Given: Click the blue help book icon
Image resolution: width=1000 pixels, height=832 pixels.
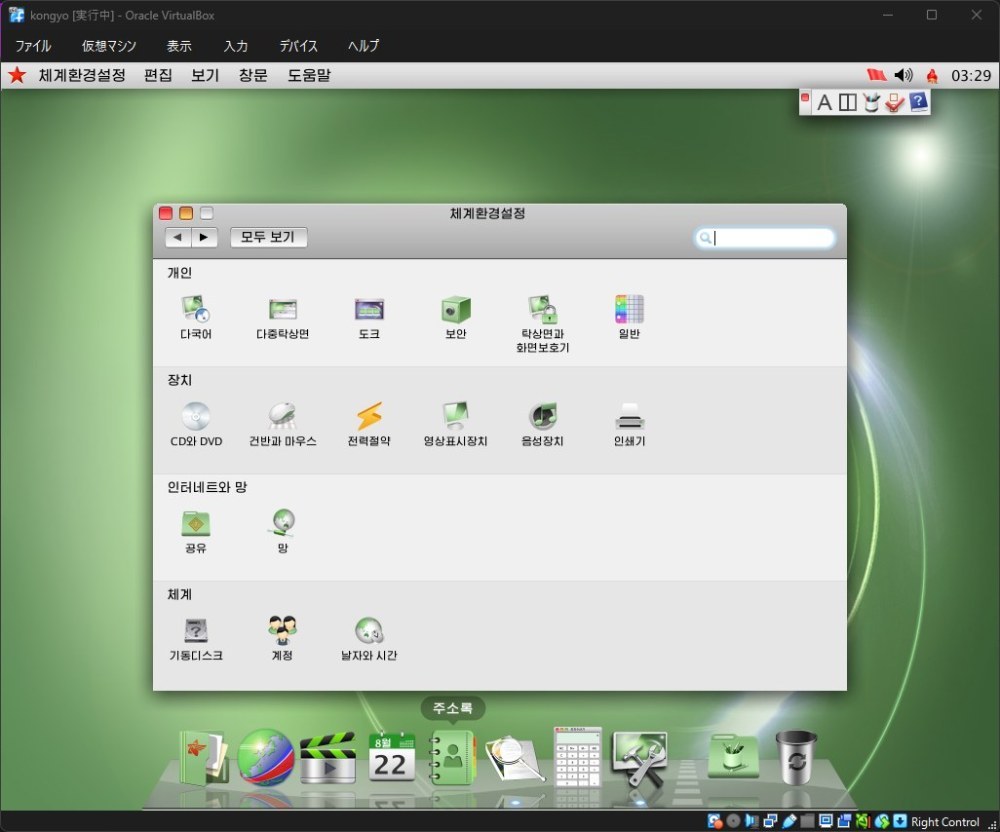Looking at the screenshot, I should tap(918, 102).
